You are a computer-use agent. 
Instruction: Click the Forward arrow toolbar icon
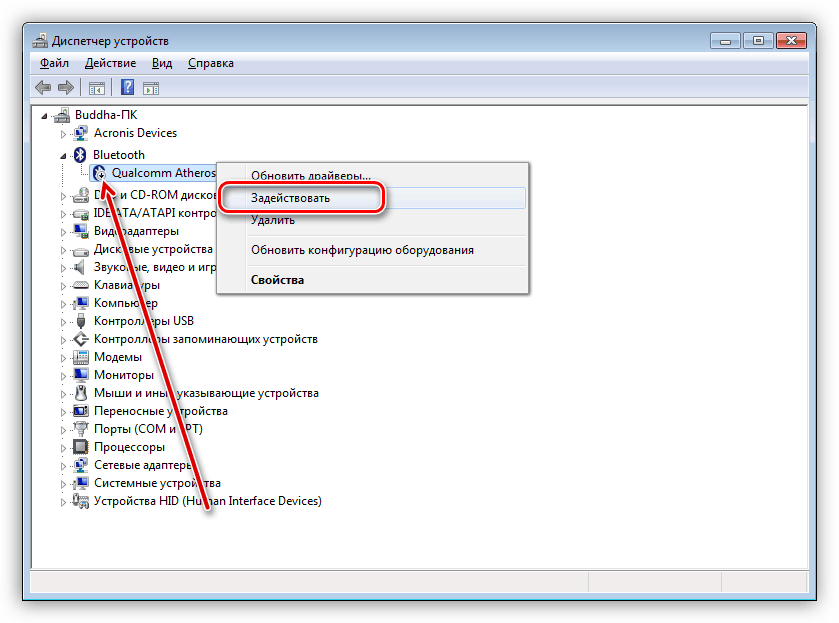(66, 87)
